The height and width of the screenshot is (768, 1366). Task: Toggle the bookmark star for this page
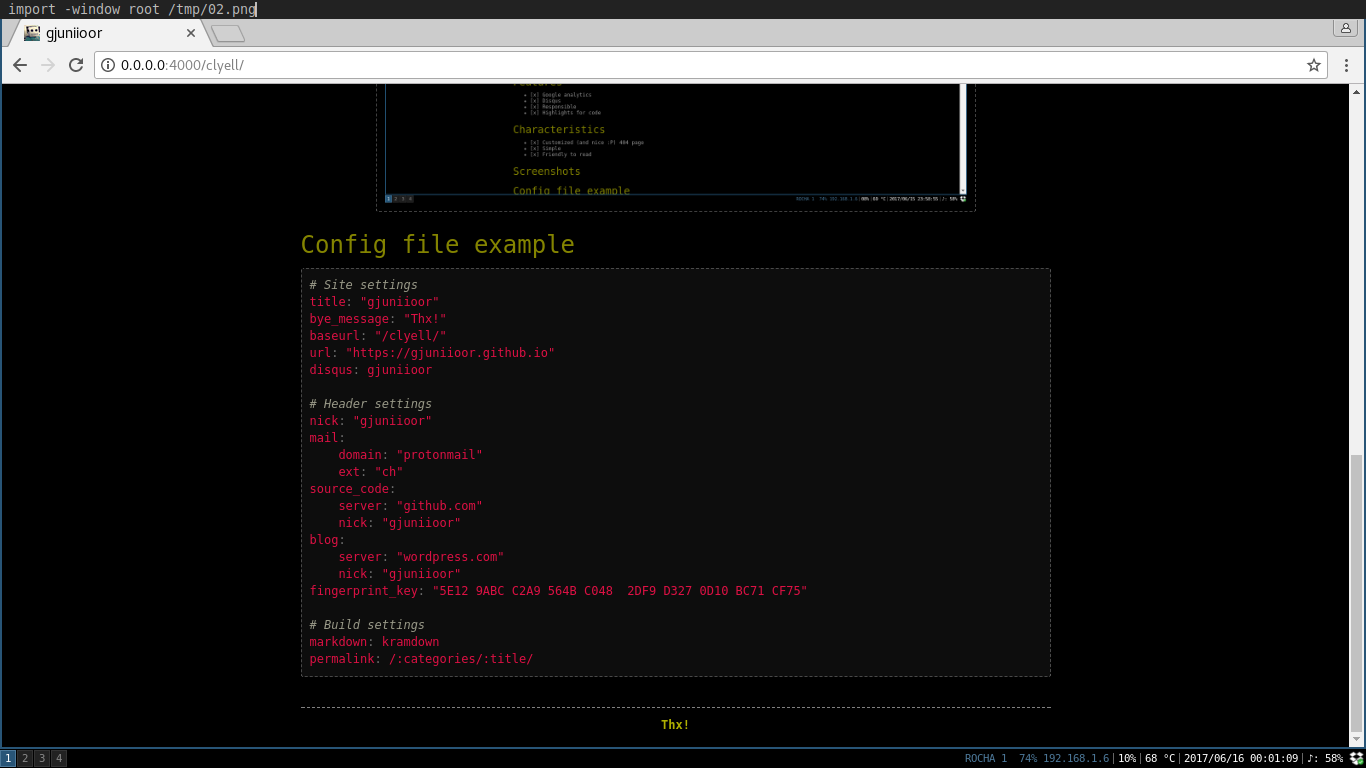tap(1315, 65)
